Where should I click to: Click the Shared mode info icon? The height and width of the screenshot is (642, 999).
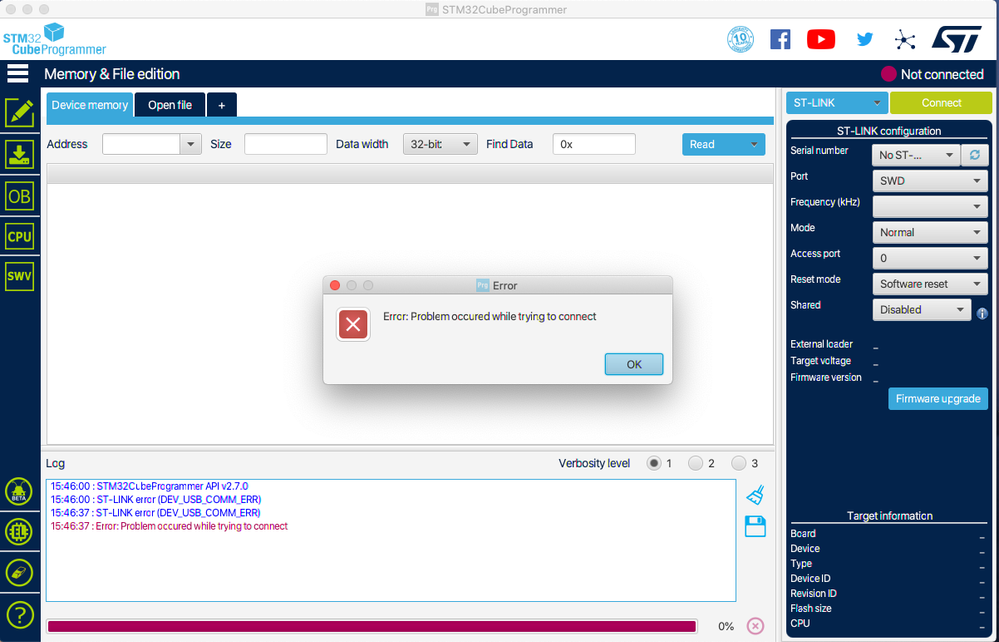click(x=982, y=313)
